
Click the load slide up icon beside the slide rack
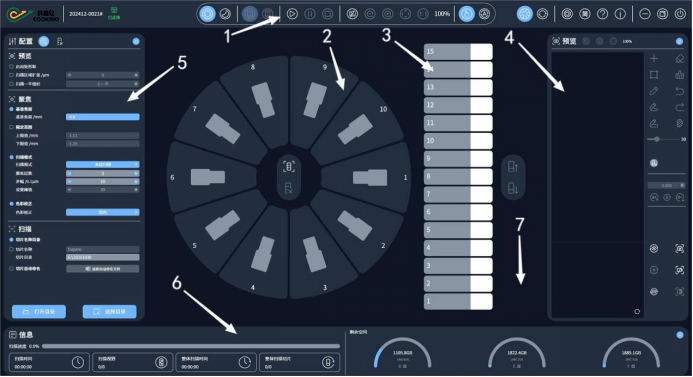[x=513, y=167]
